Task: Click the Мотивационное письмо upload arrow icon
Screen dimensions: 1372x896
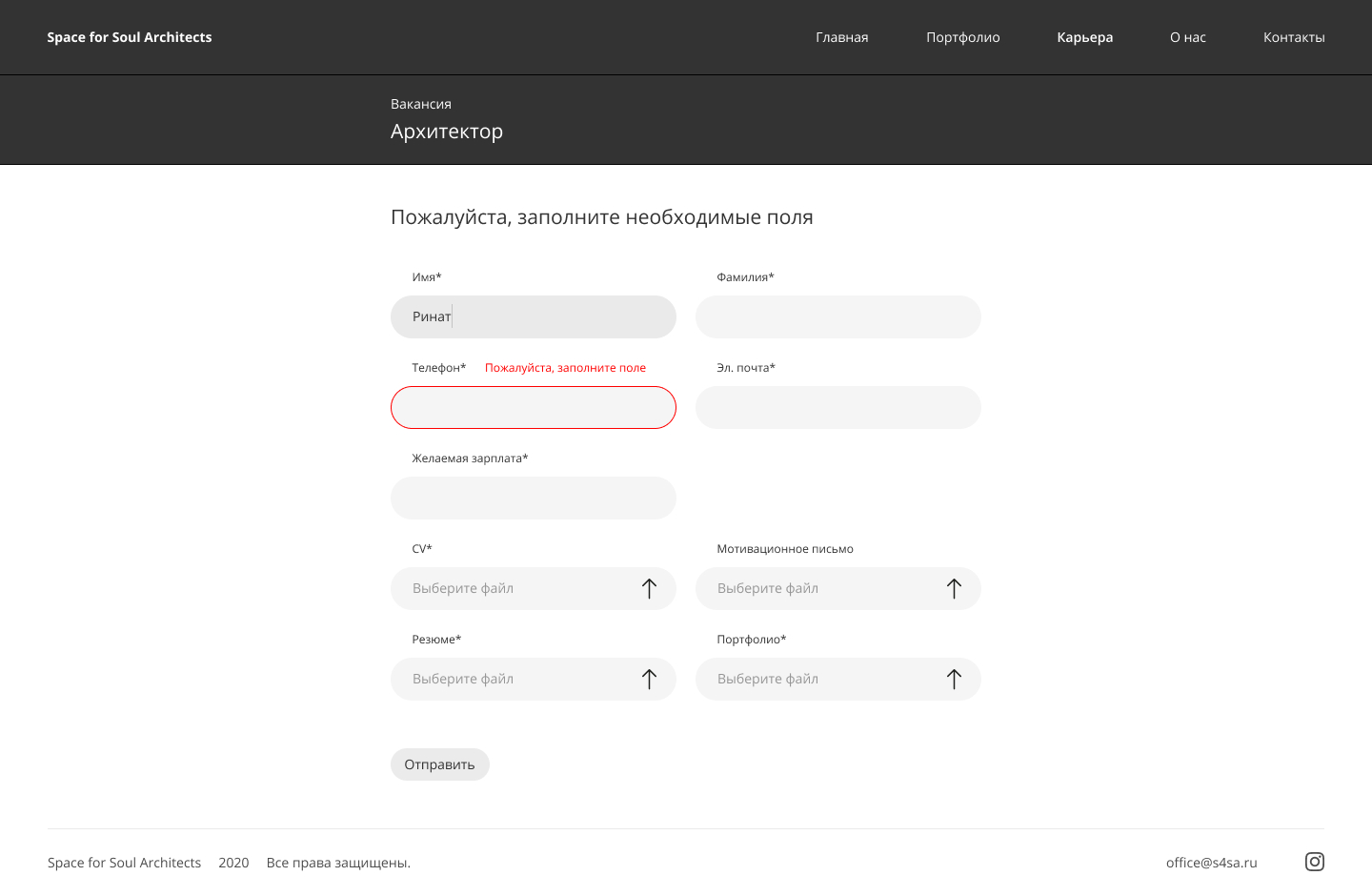Action: click(x=954, y=588)
